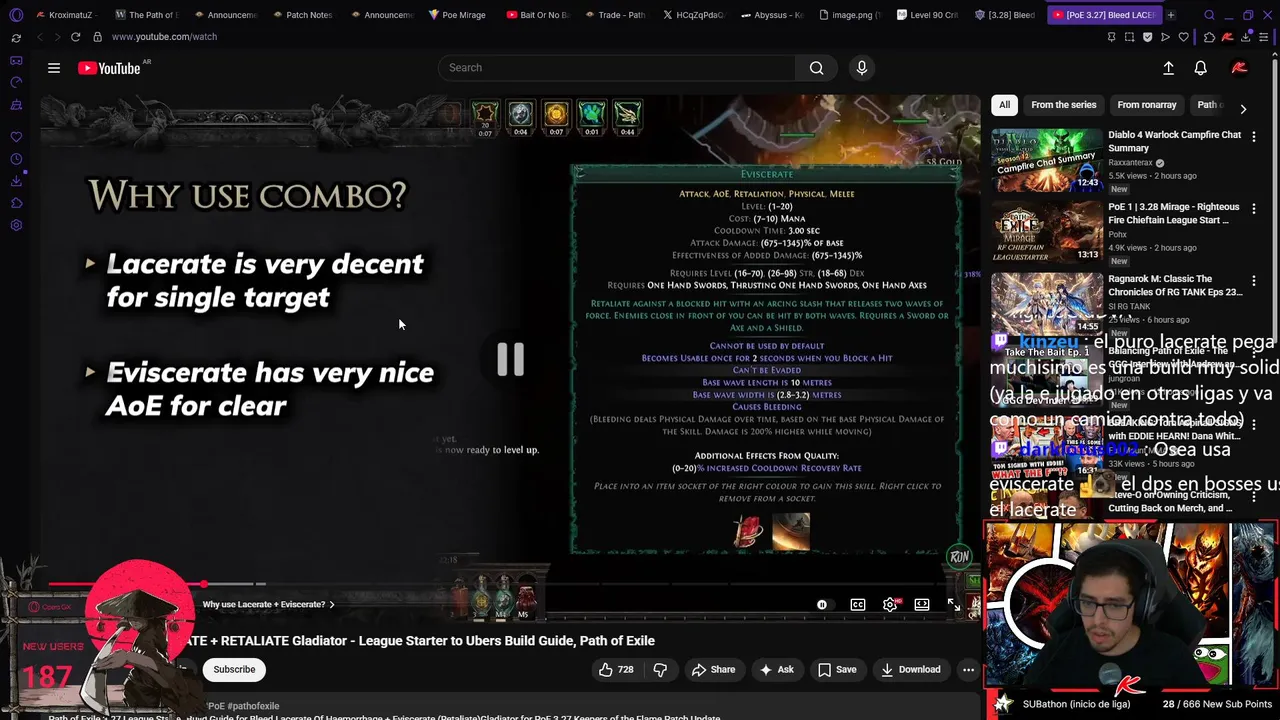The width and height of the screenshot is (1280, 720).
Task: Pause the video via the center pause icon
Action: click(x=510, y=359)
